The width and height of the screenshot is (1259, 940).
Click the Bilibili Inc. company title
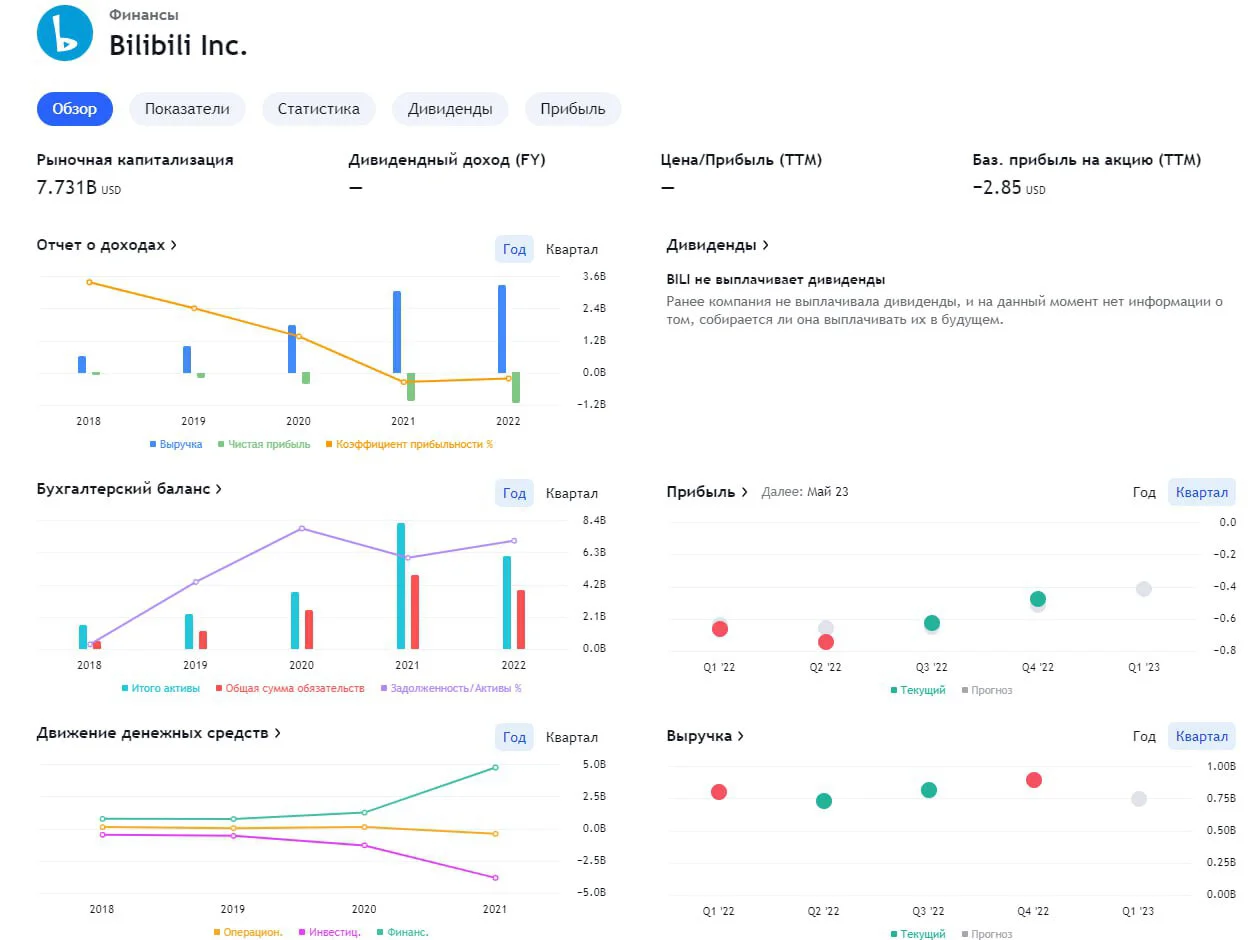click(x=178, y=46)
